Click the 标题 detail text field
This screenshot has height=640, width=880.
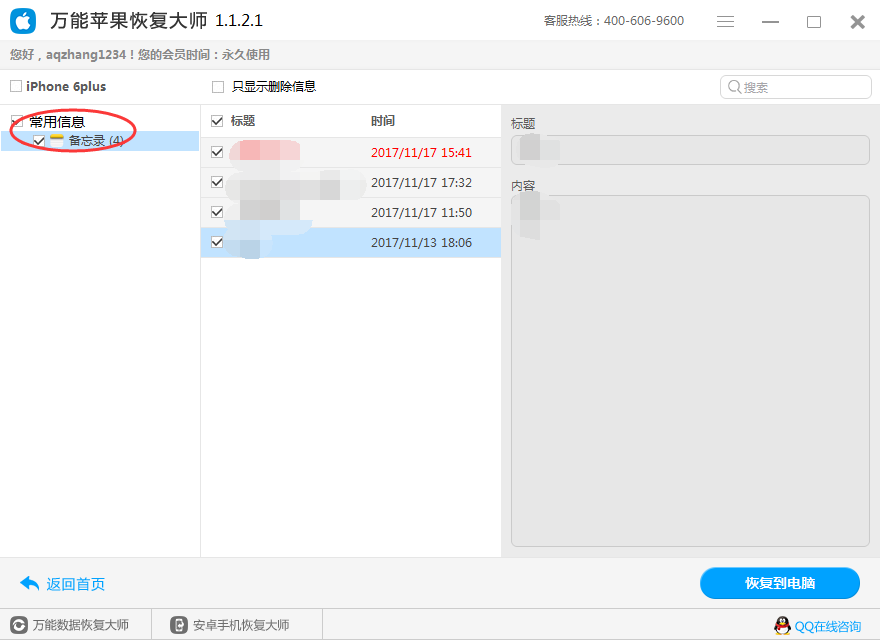690,150
